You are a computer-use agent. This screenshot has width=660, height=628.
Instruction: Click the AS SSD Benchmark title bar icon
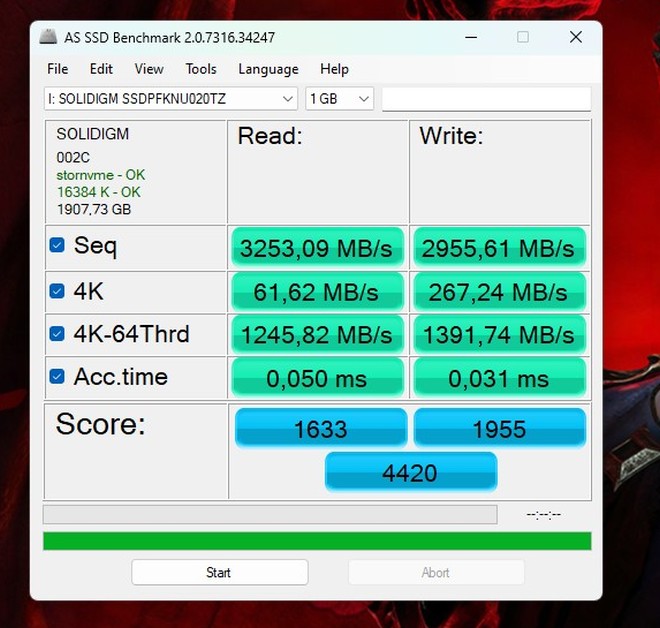(48, 38)
